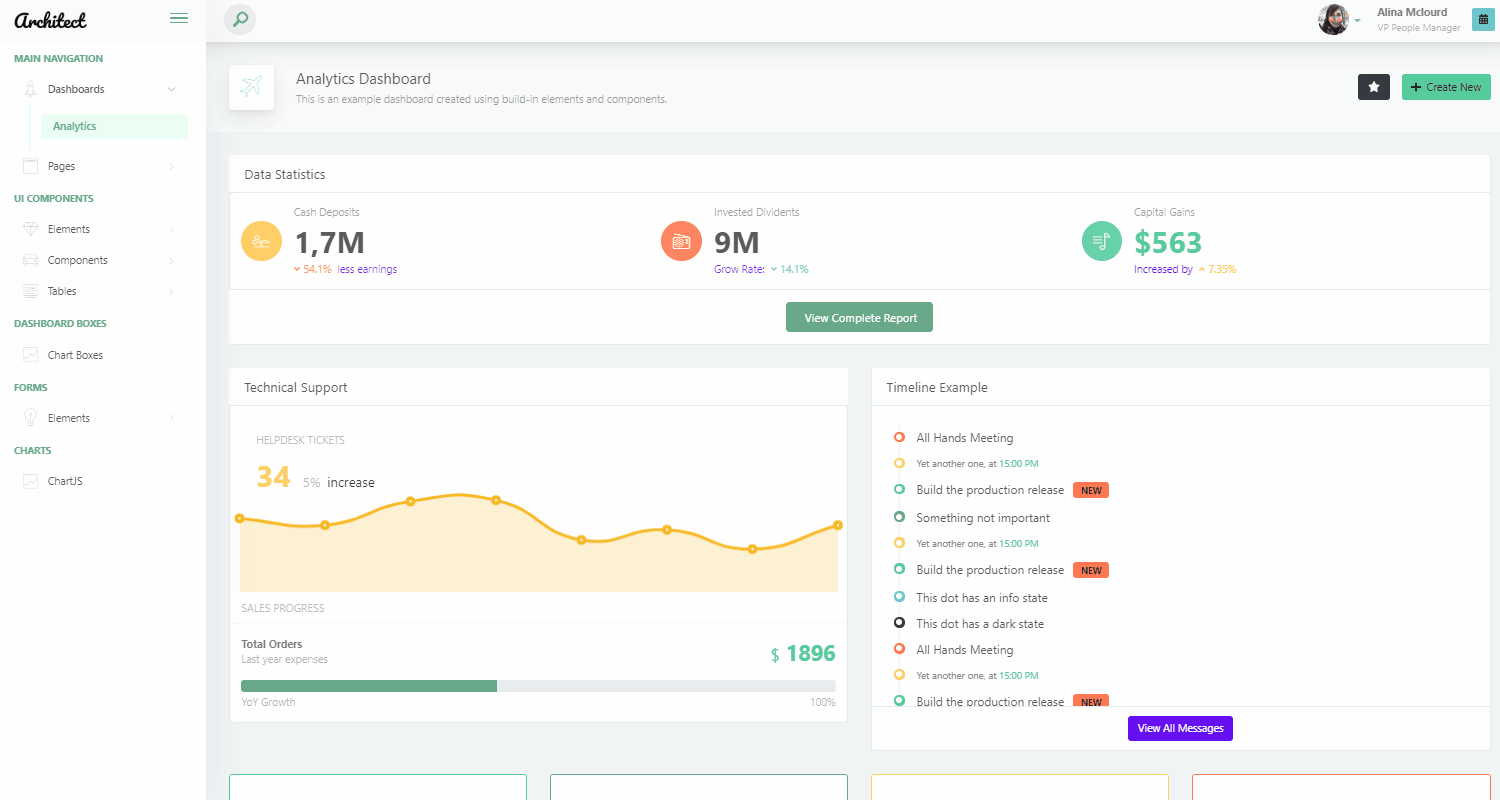Expand the Pages navigation item
The image size is (1500, 800).
point(62,165)
